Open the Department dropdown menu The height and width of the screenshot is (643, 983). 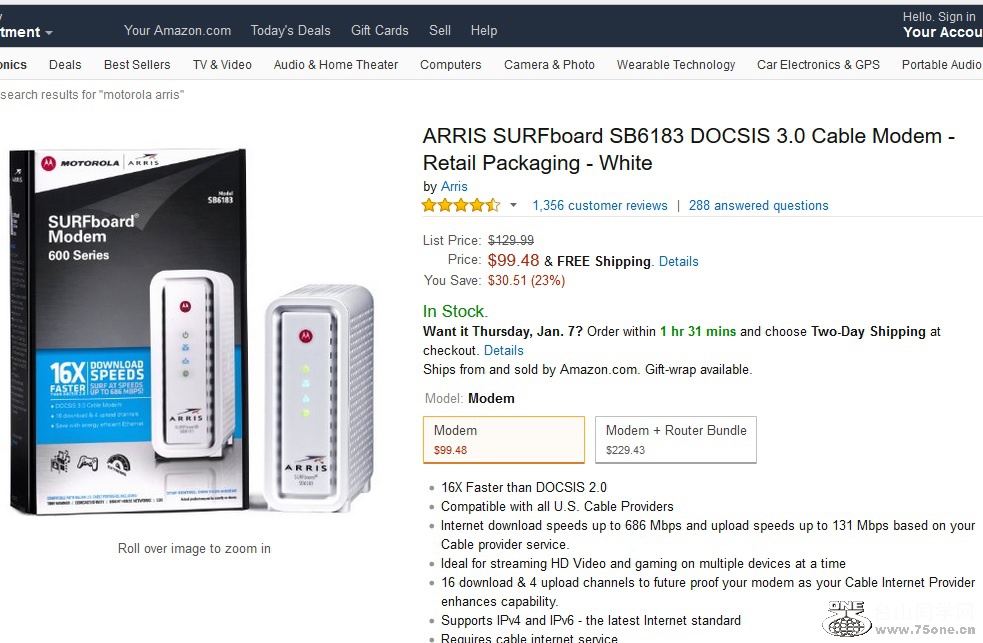(x=27, y=32)
